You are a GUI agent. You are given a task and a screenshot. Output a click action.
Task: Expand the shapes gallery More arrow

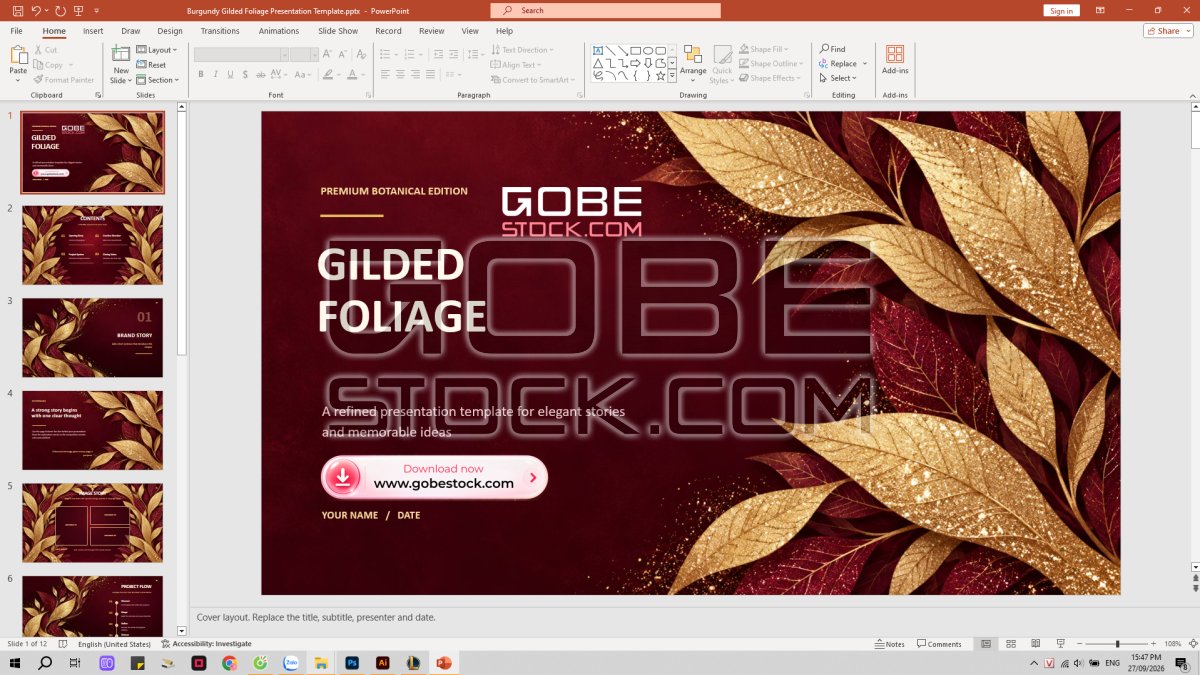pyautogui.click(x=672, y=76)
